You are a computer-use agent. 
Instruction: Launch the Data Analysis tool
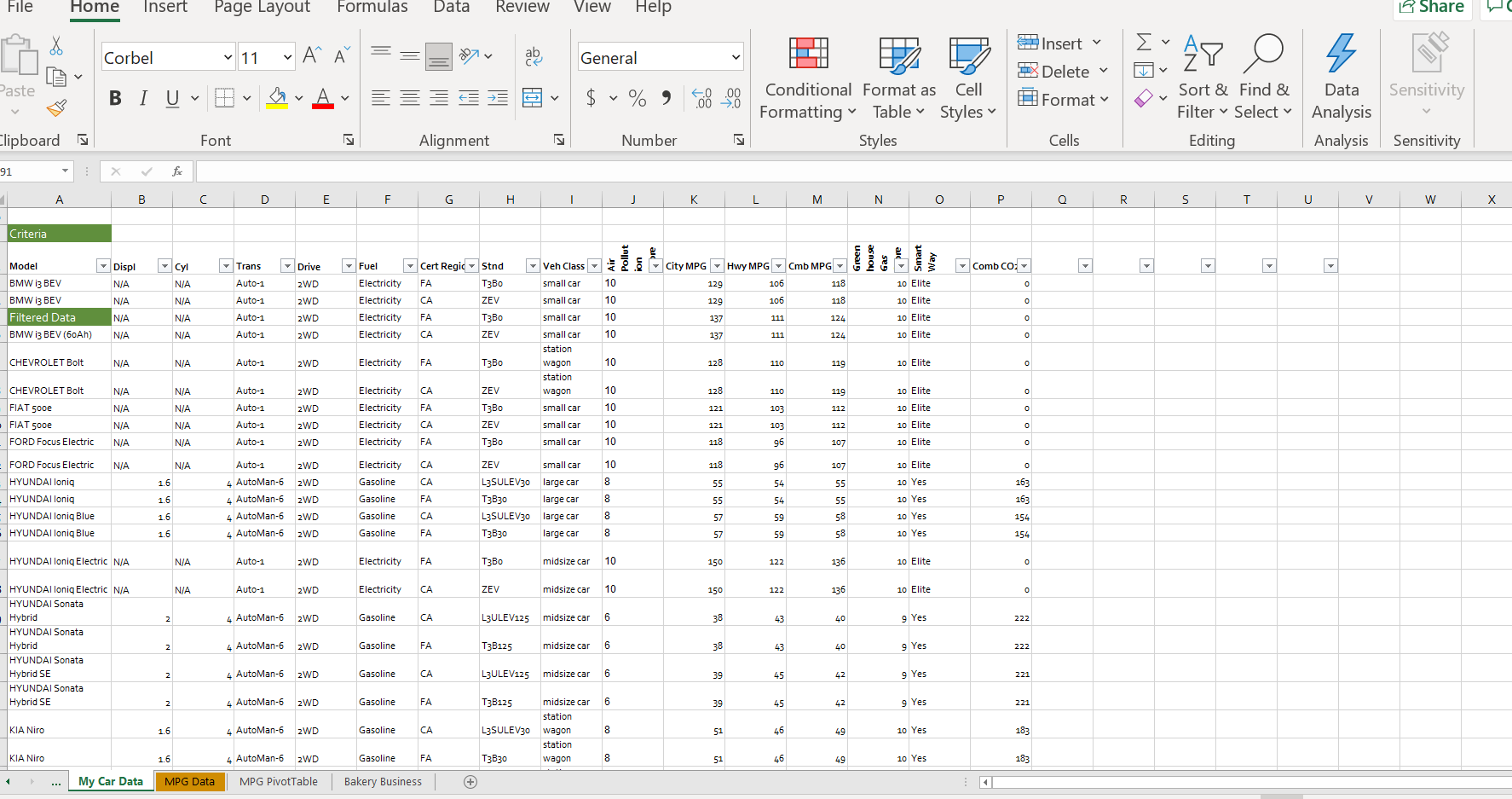(1341, 77)
